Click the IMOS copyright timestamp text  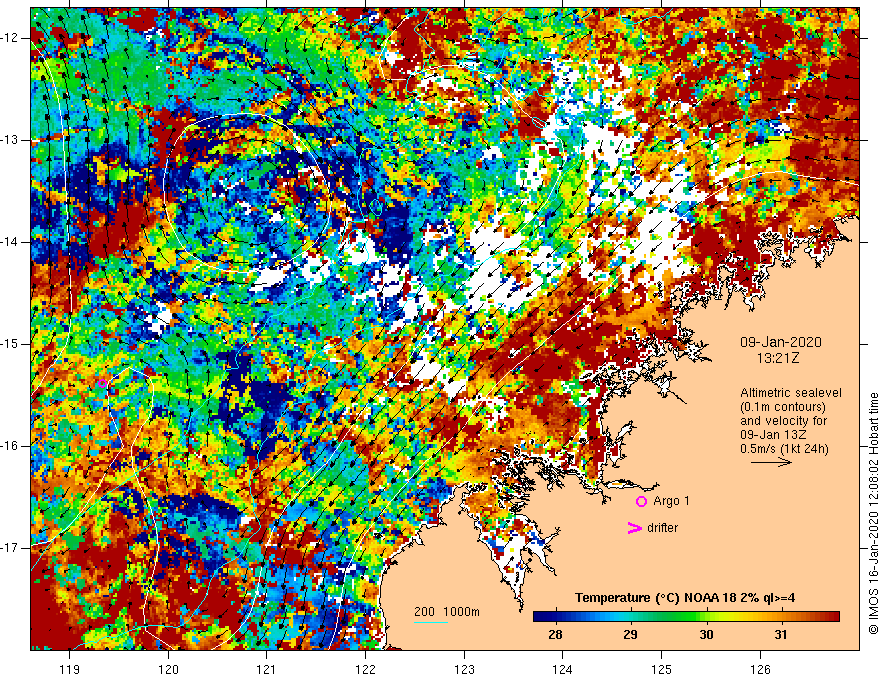(x=873, y=514)
